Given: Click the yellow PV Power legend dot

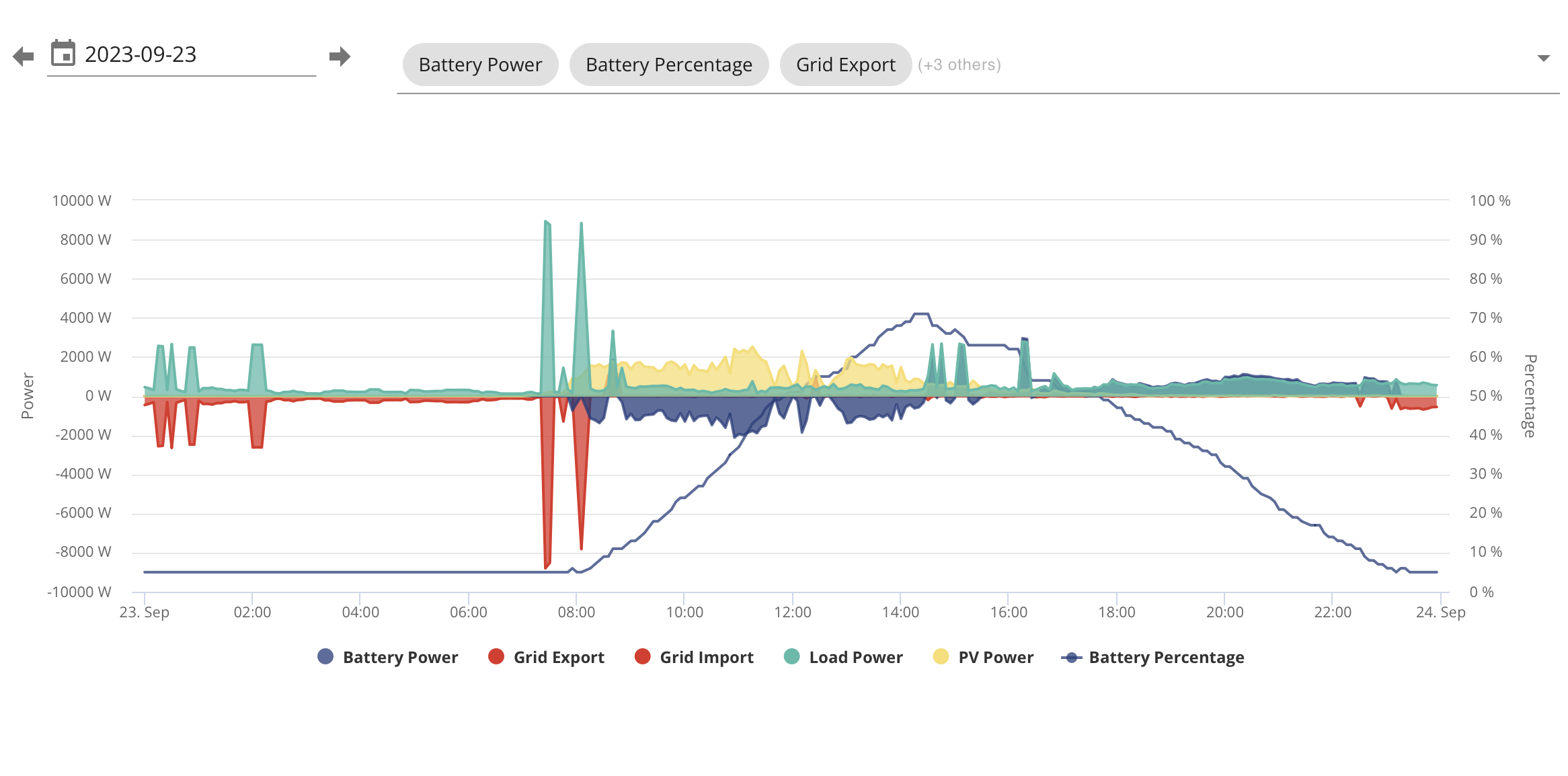Looking at the screenshot, I should (x=941, y=657).
